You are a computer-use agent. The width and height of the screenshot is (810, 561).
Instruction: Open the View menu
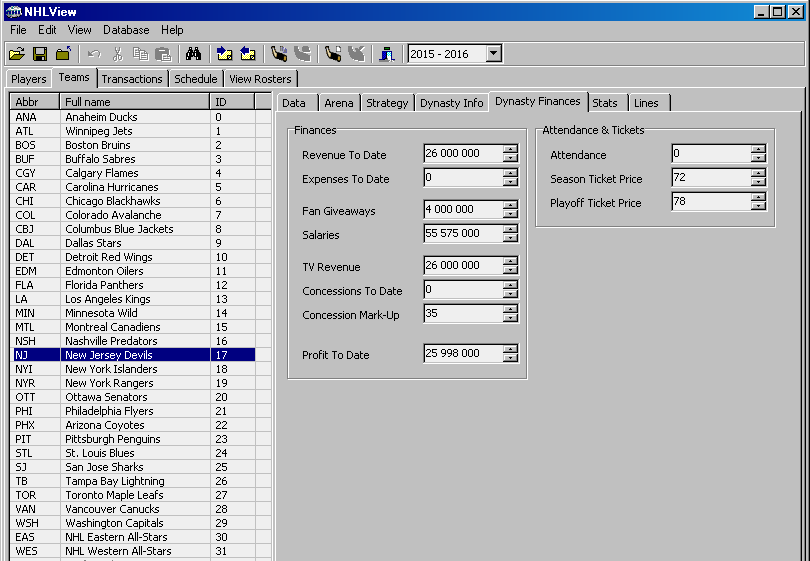[x=80, y=30]
